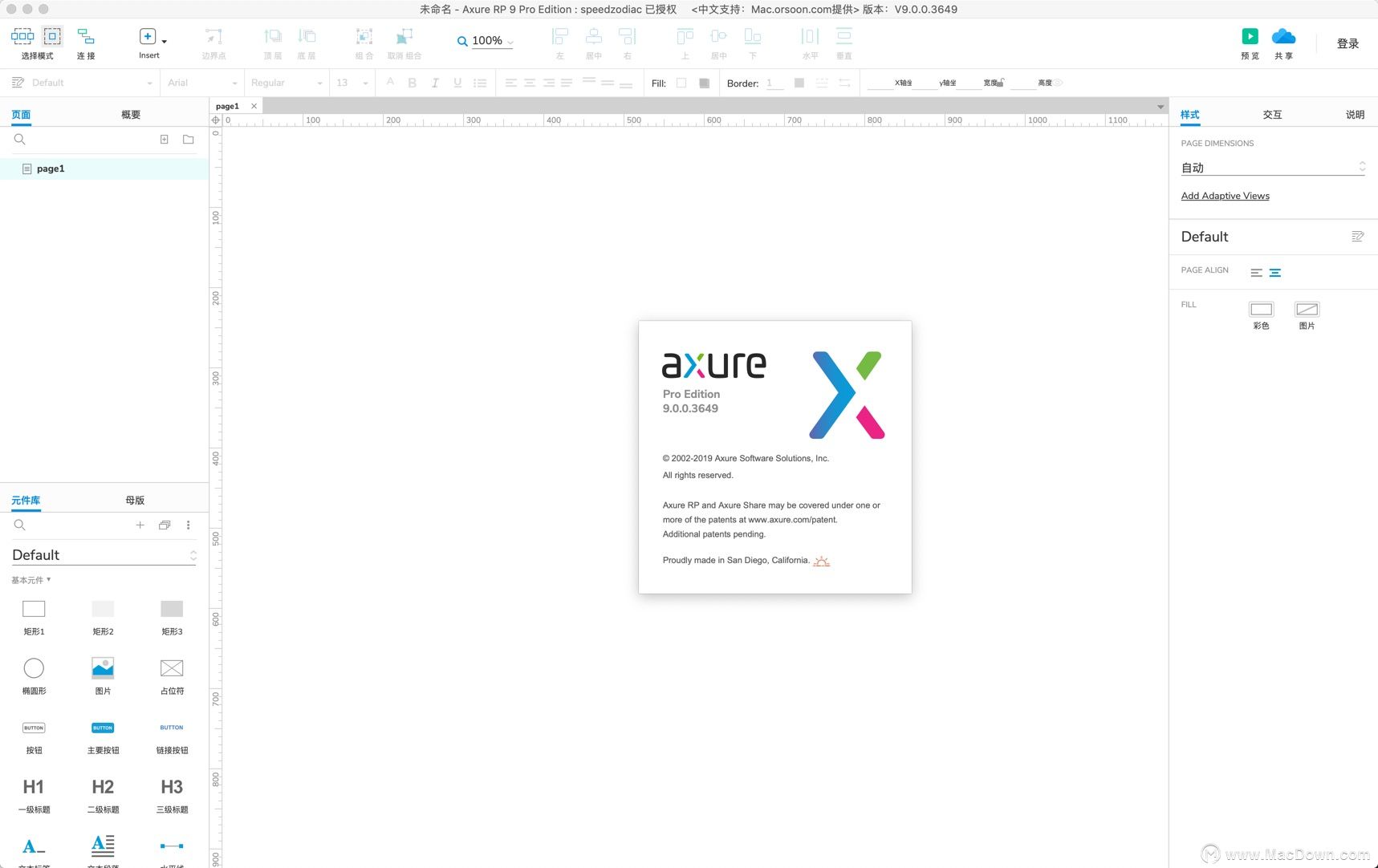The image size is (1378, 868).
Task: Set page align to left
Action: (x=1257, y=273)
